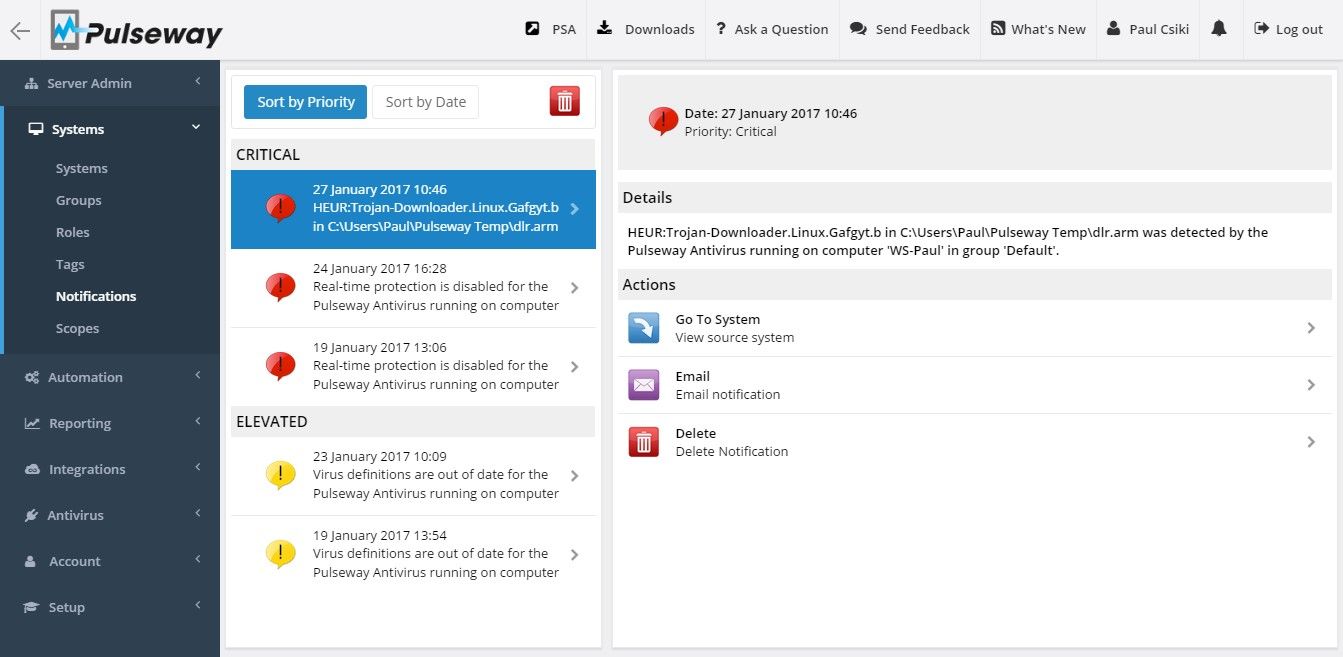Click the Automation gears icon
The image size is (1343, 657).
pos(32,377)
